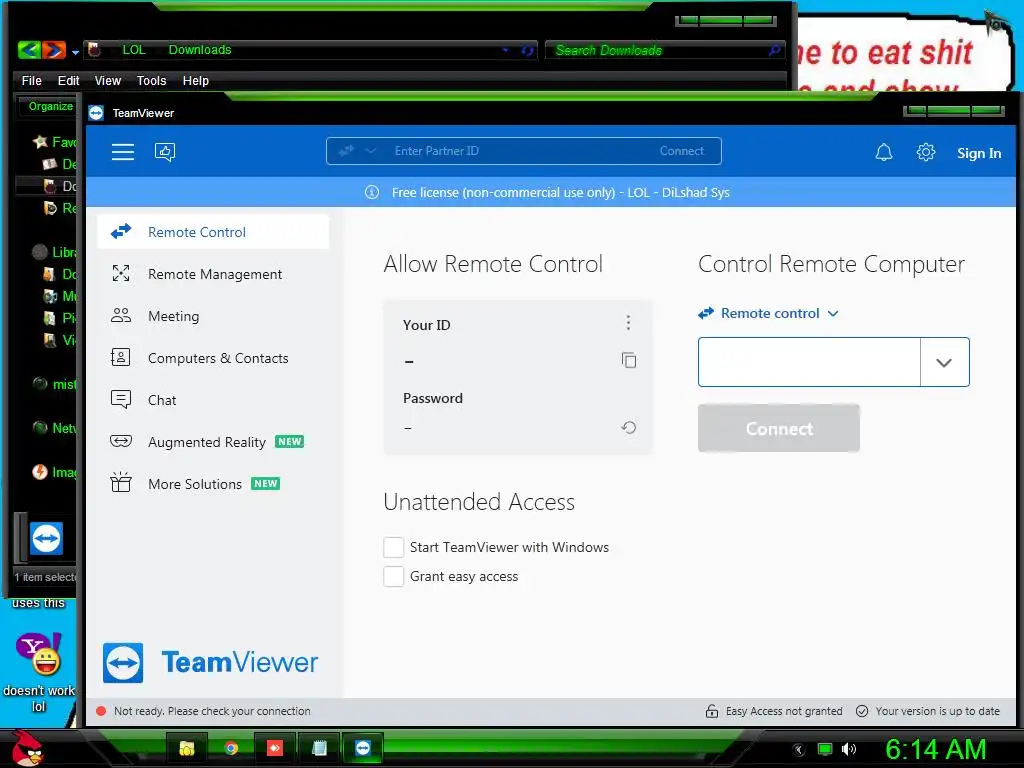Screen dimensions: 1024x768
Task: Click the Connect link in the top bar
Action: (x=681, y=151)
